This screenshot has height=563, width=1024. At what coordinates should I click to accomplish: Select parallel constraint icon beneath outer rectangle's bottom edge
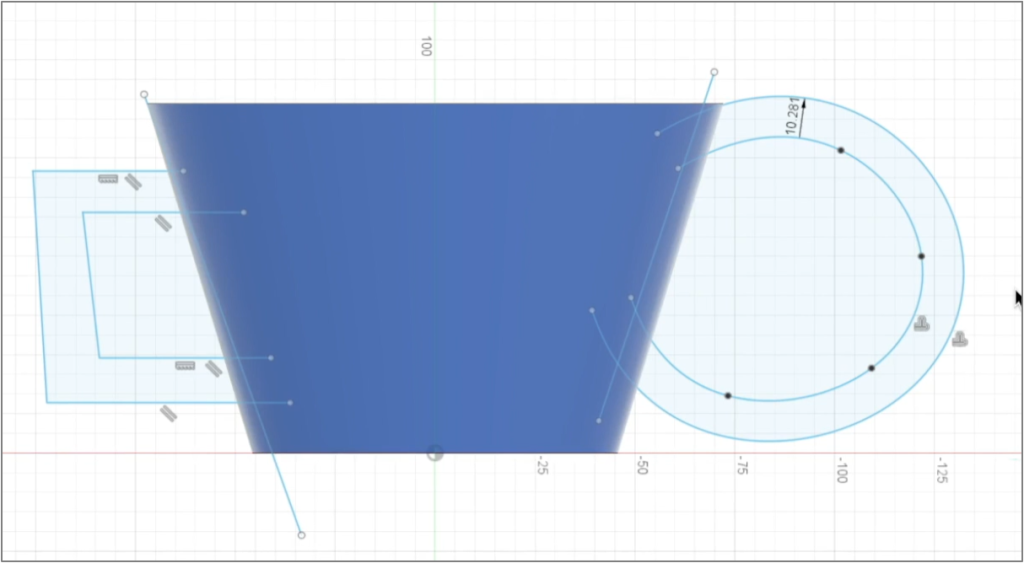click(x=168, y=413)
